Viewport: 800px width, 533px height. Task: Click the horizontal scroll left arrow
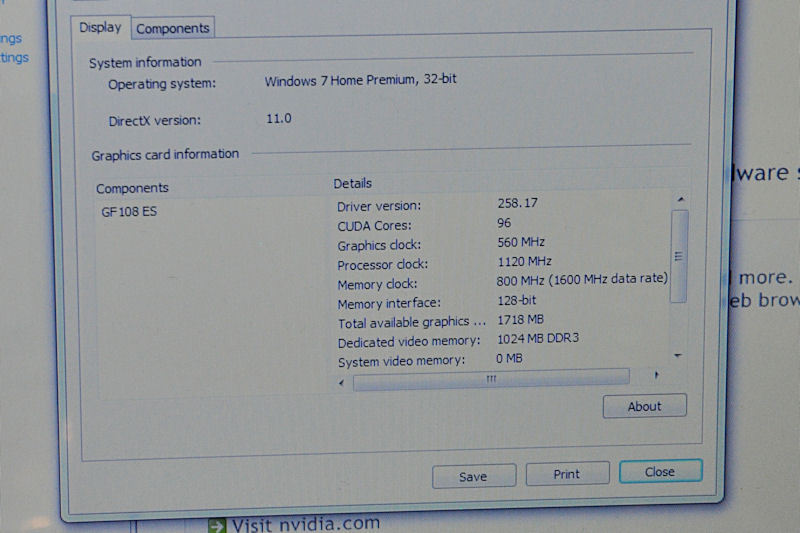click(x=341, y=383)
